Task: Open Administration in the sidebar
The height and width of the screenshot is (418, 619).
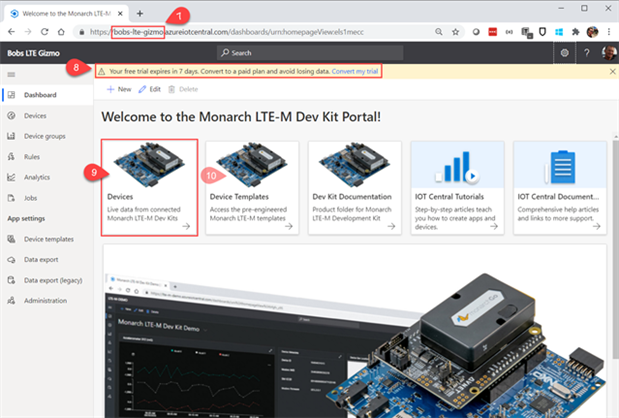Action: coord(47,300)
